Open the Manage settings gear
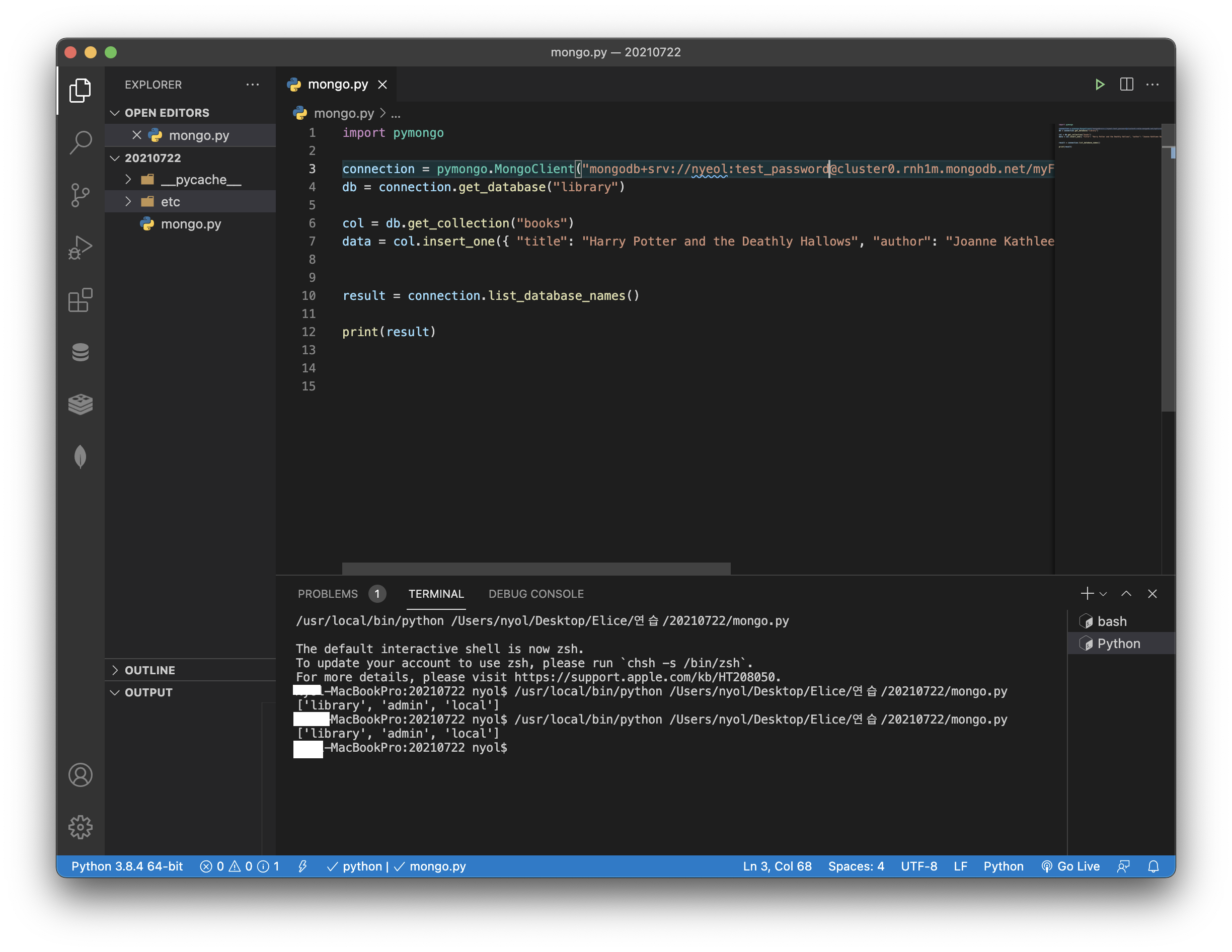1232x952 pixels. [x=80, y=827]
